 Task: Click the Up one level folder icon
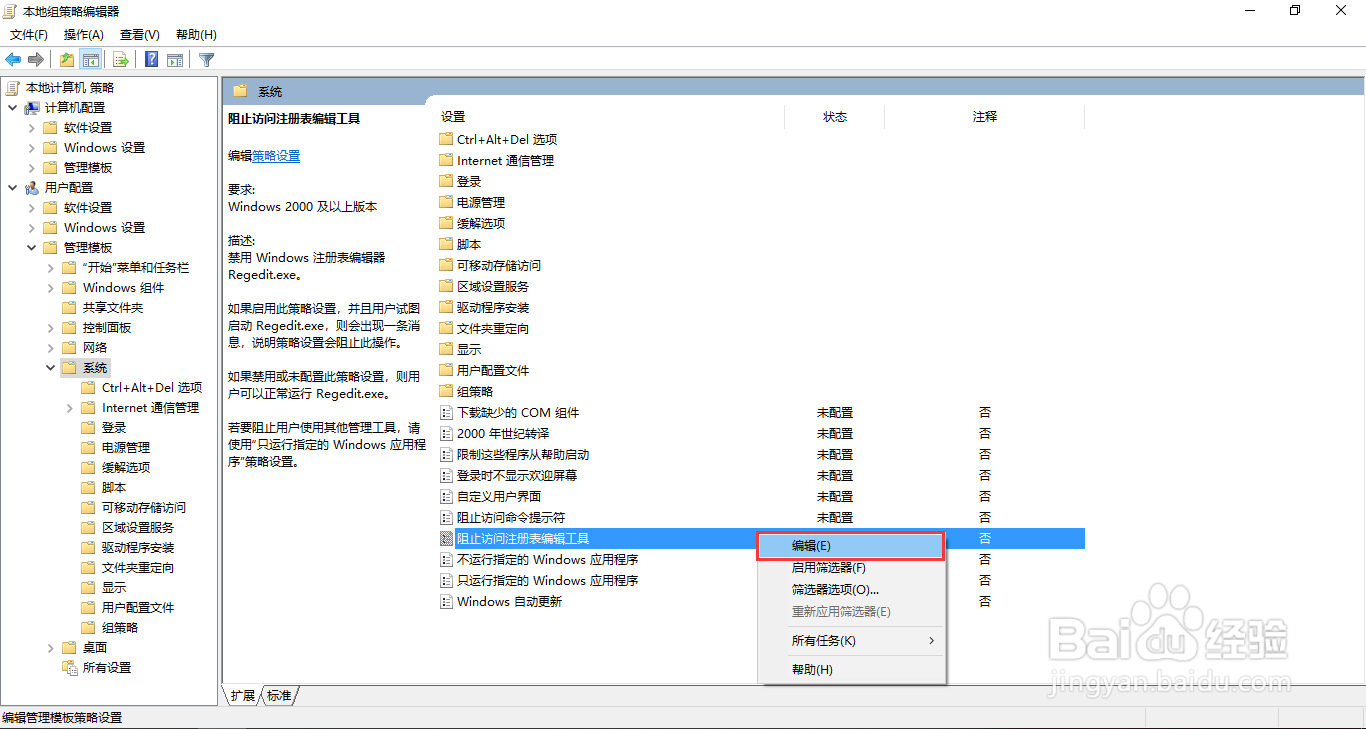pyautogui.click(x=65, y=59)
